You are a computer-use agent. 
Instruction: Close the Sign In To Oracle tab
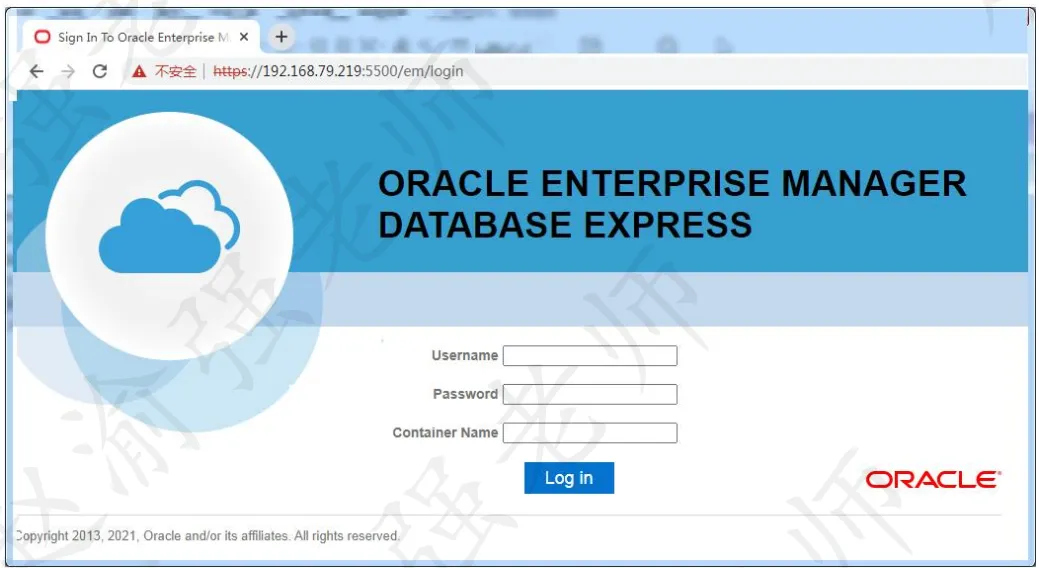tap(244, 37)
